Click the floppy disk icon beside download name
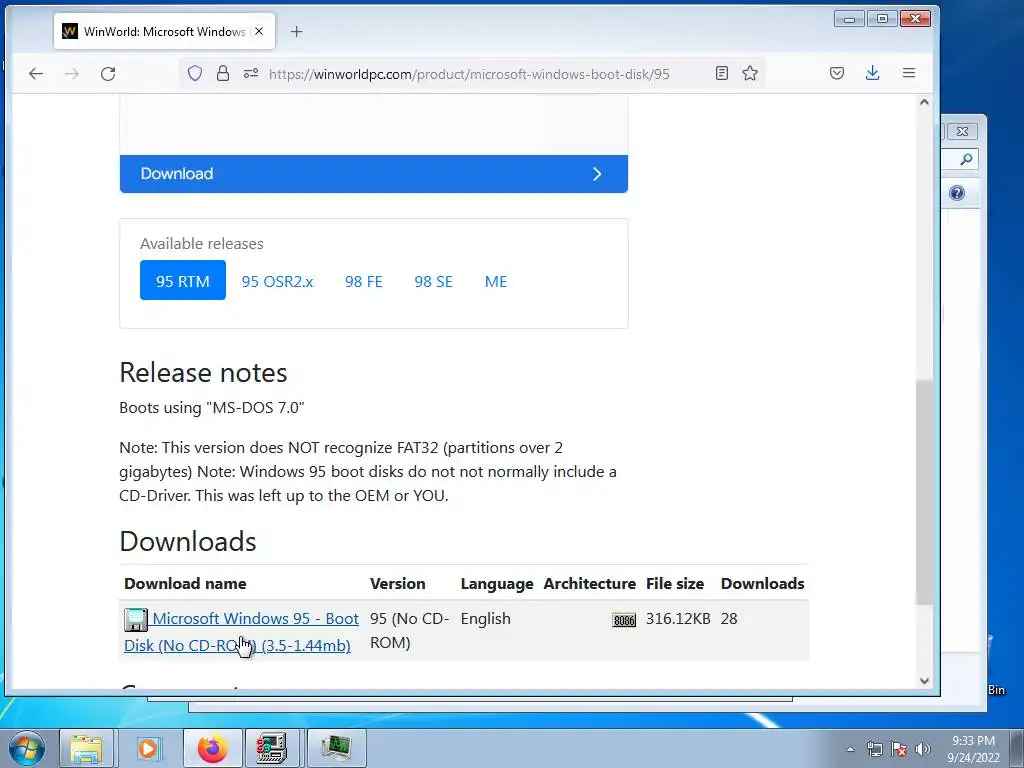The image size is (1024, 768). 135,619
